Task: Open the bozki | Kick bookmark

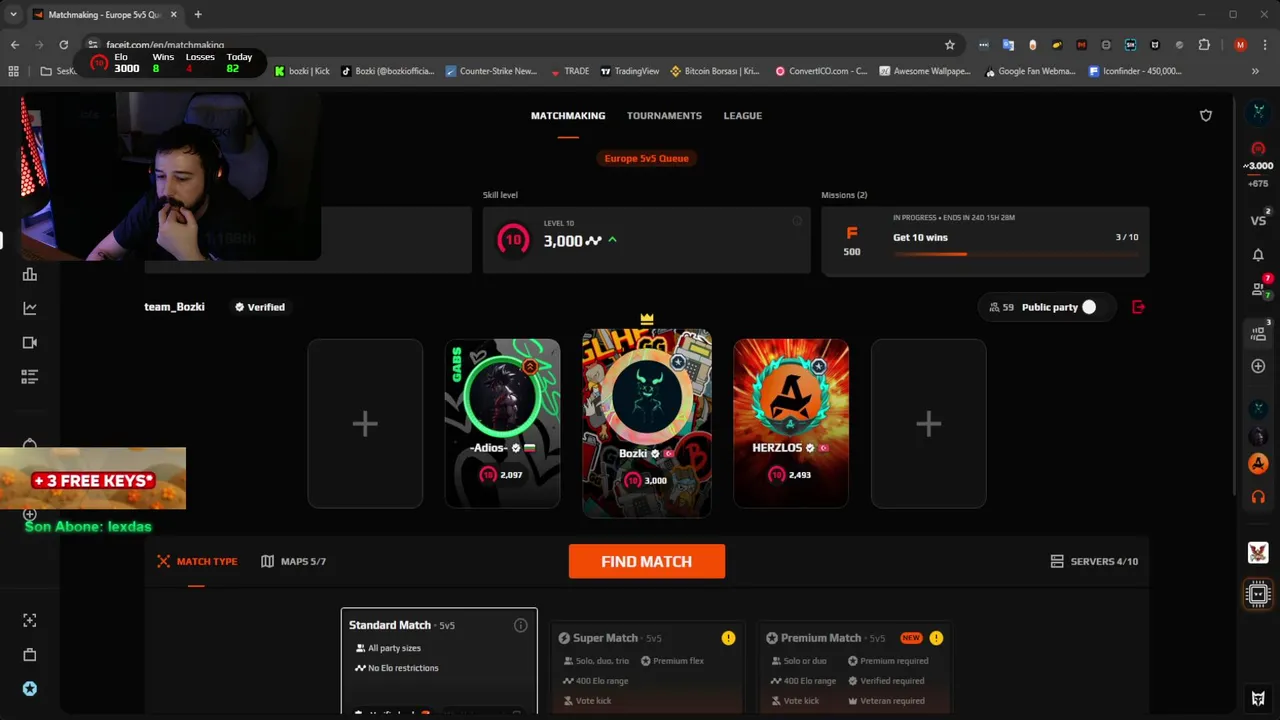Action: tap(301, 71)
